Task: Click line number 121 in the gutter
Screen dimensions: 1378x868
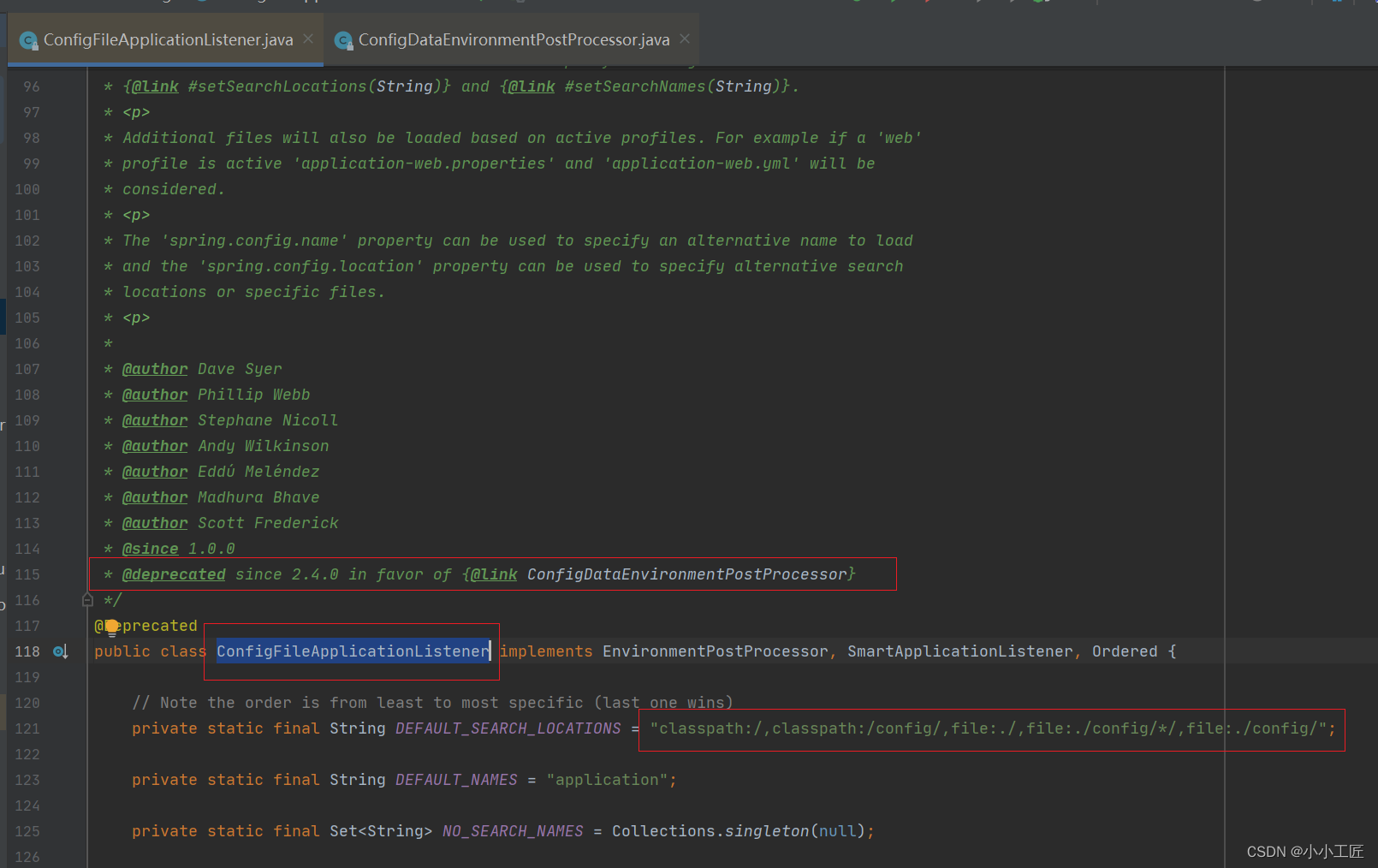Action: click(27, 728)
